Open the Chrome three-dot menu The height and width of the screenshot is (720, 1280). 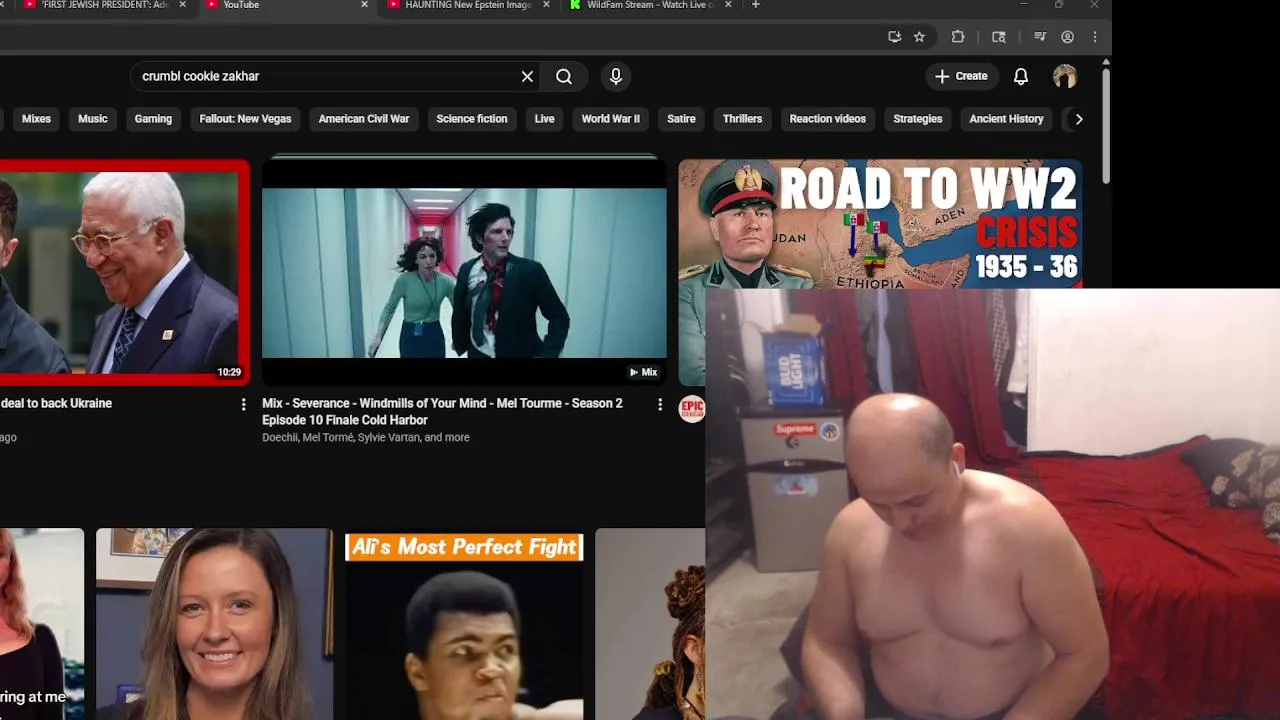(x=1095, y=37)
